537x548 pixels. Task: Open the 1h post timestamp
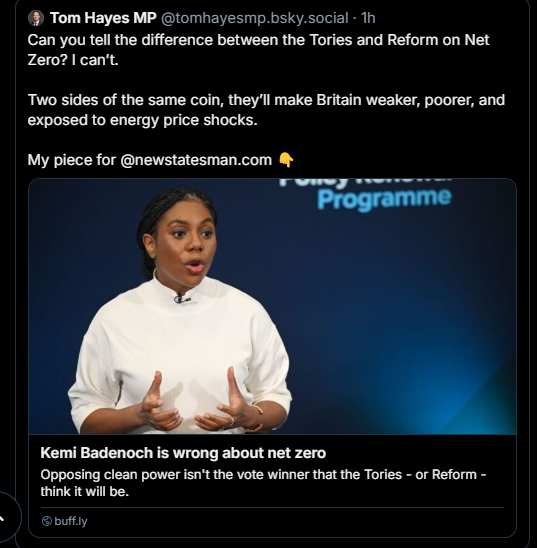pos(368,18)
